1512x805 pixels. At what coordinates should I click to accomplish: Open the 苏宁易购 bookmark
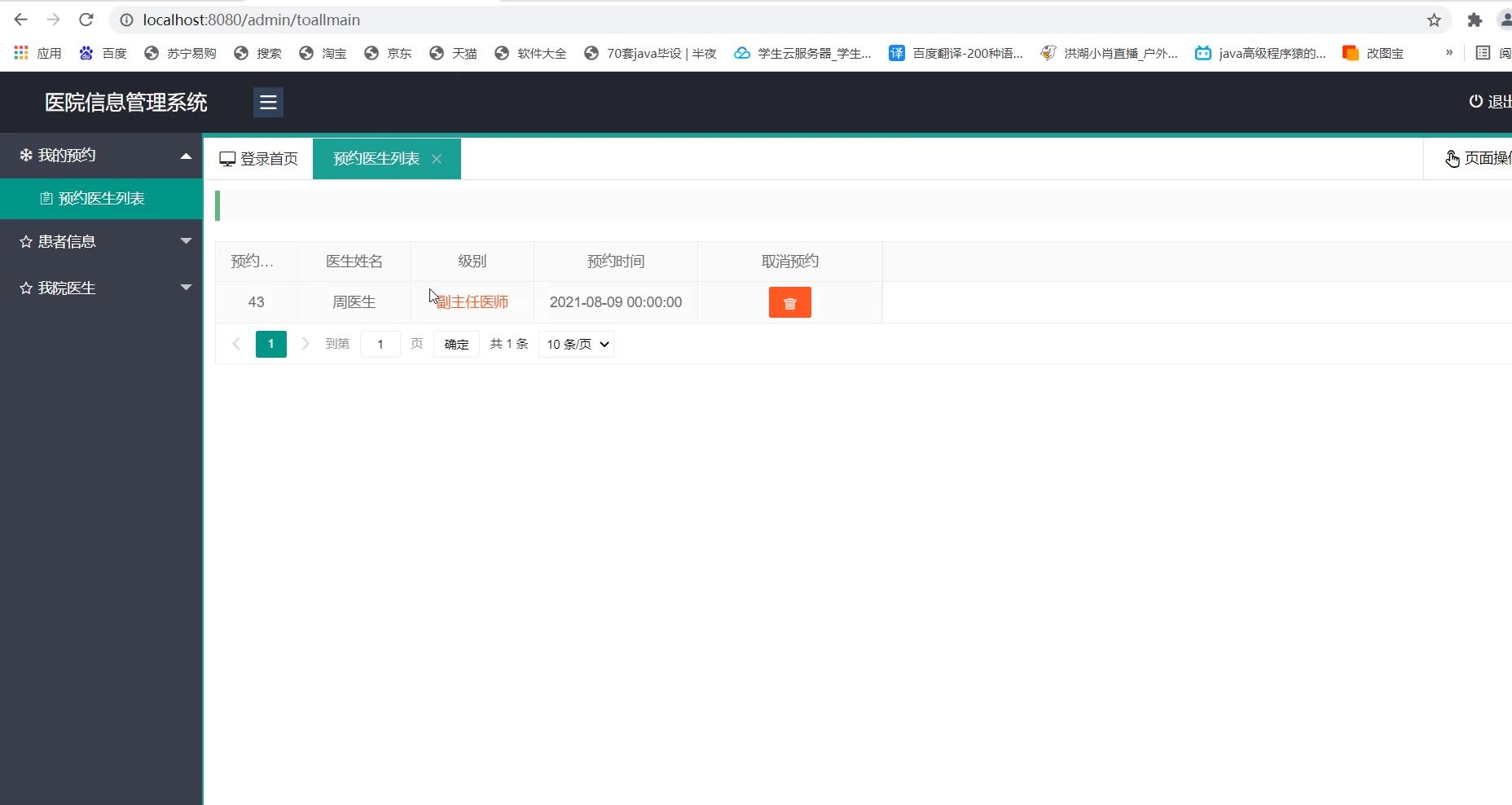click(x=180, y=53)
